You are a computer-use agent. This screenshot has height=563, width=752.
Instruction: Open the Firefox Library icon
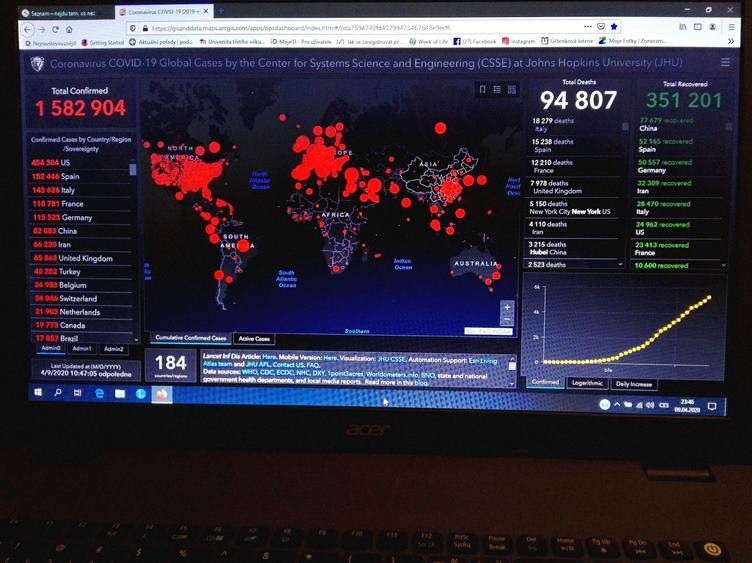682,27
